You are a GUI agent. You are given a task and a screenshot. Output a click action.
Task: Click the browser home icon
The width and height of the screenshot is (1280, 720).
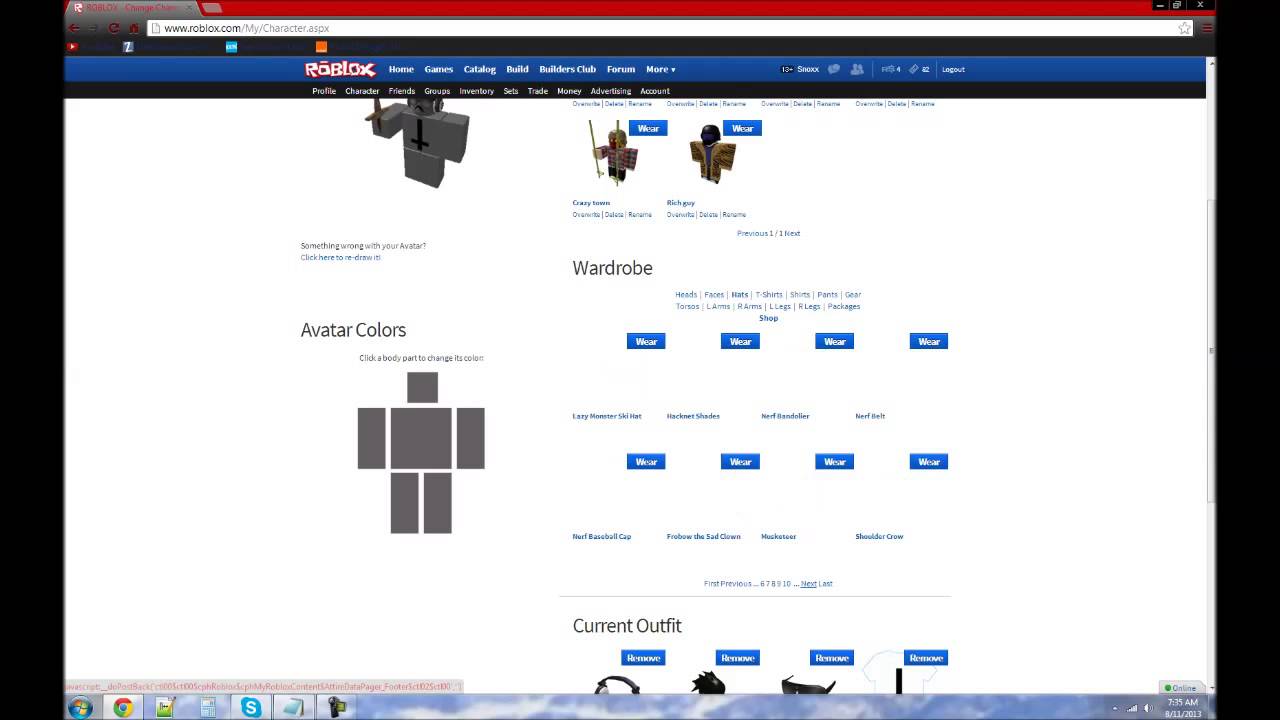point(134,28)
